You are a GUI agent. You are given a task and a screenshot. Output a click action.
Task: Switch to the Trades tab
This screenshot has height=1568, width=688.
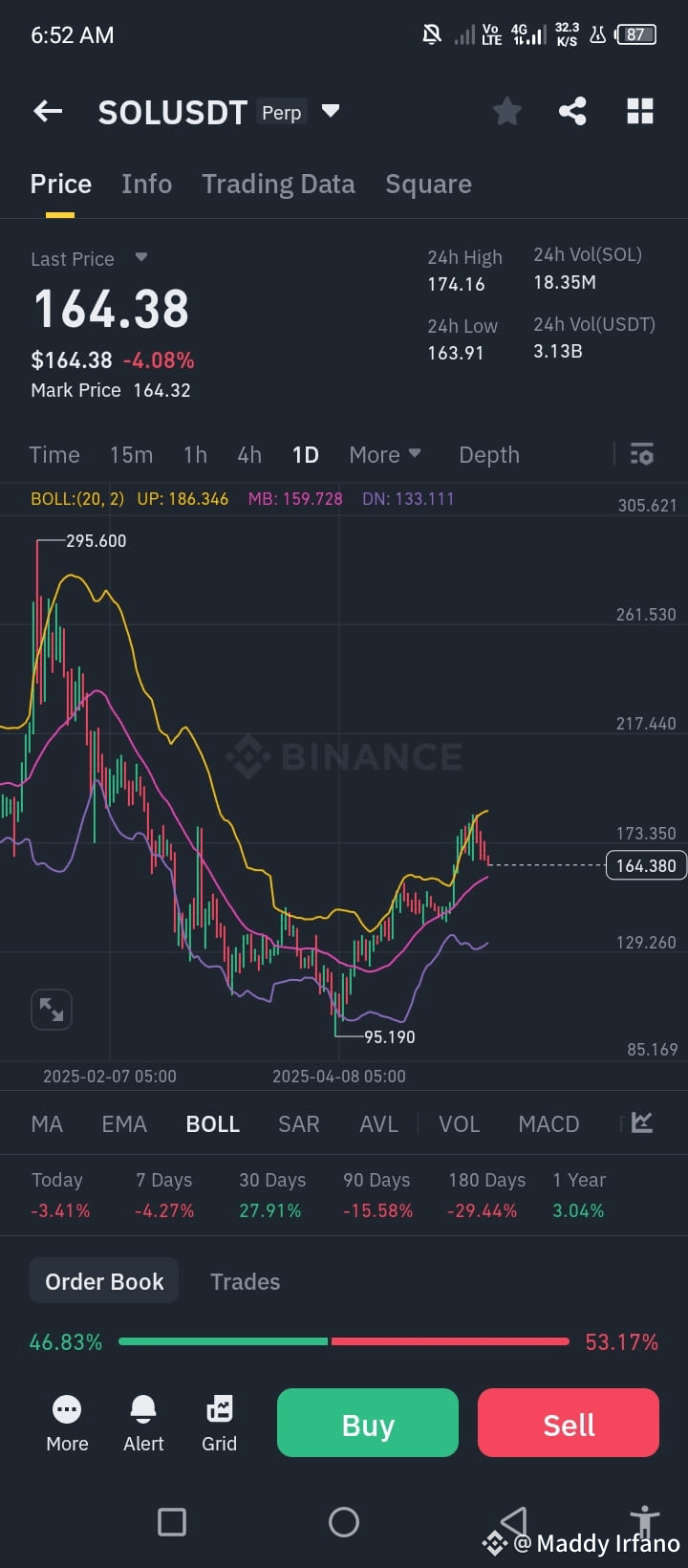(x=245, y=1281)
